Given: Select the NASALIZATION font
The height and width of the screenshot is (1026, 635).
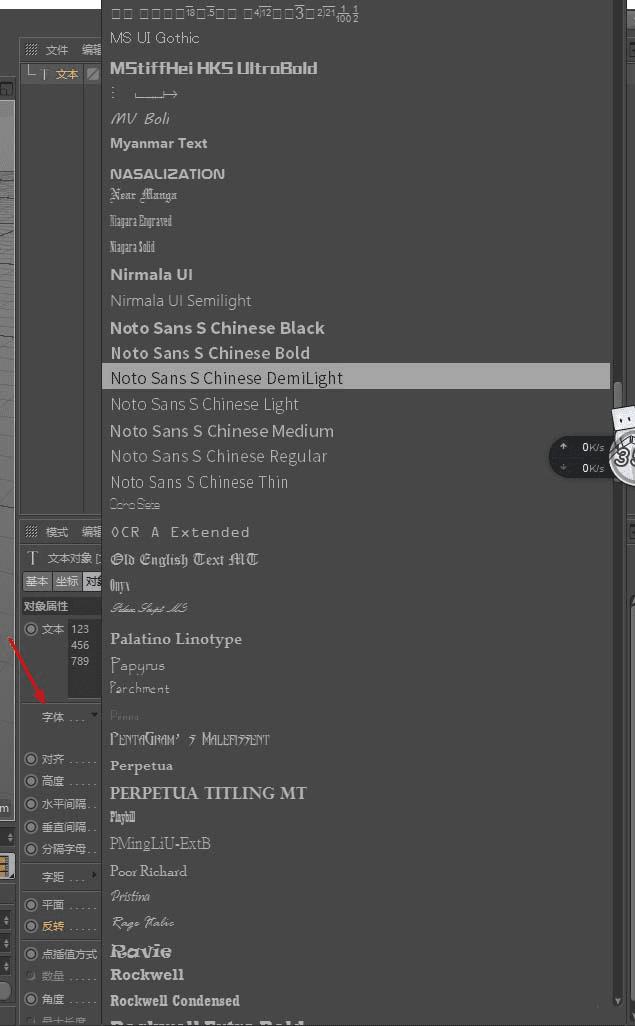Looking at the screenshot, I should pyautogui.click(x=168, y=174).
